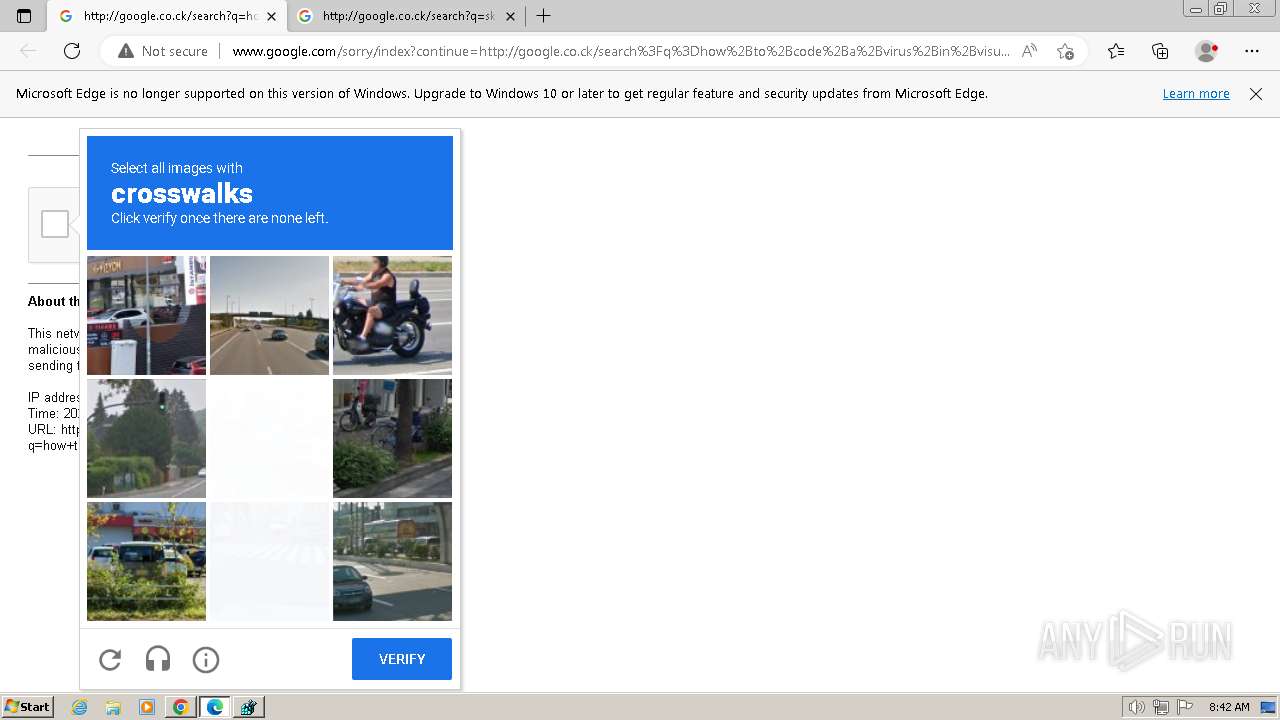
Task: Open Chrome from the taskbar
Action: pos(180,707)
